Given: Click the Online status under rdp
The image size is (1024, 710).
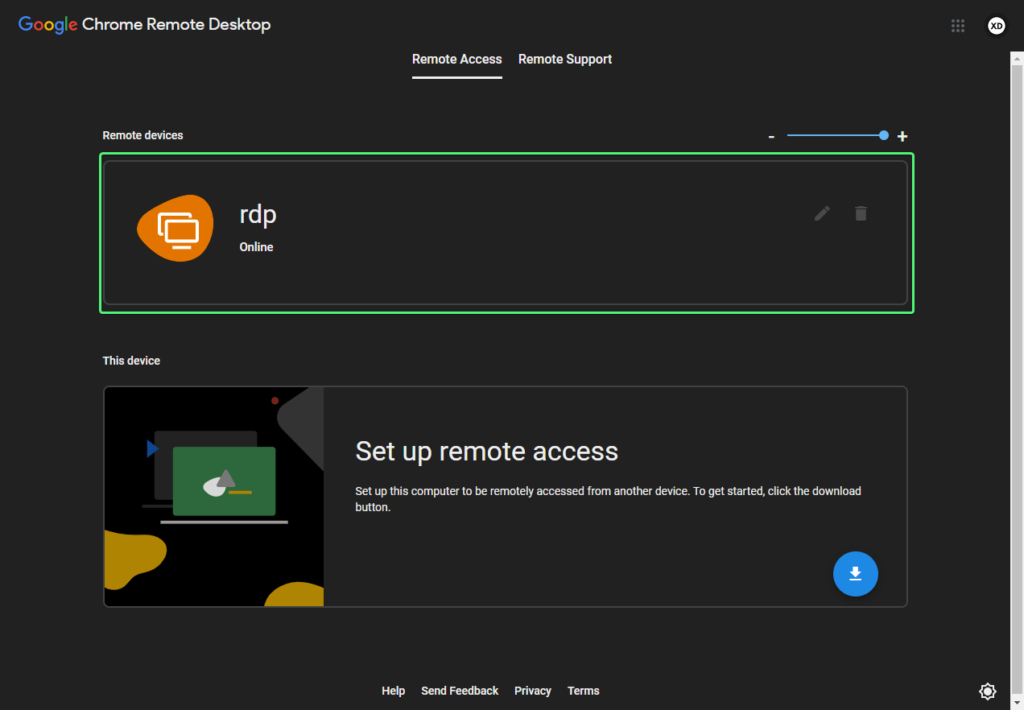Looking at the screenshot, I should (x=256, y=246).
